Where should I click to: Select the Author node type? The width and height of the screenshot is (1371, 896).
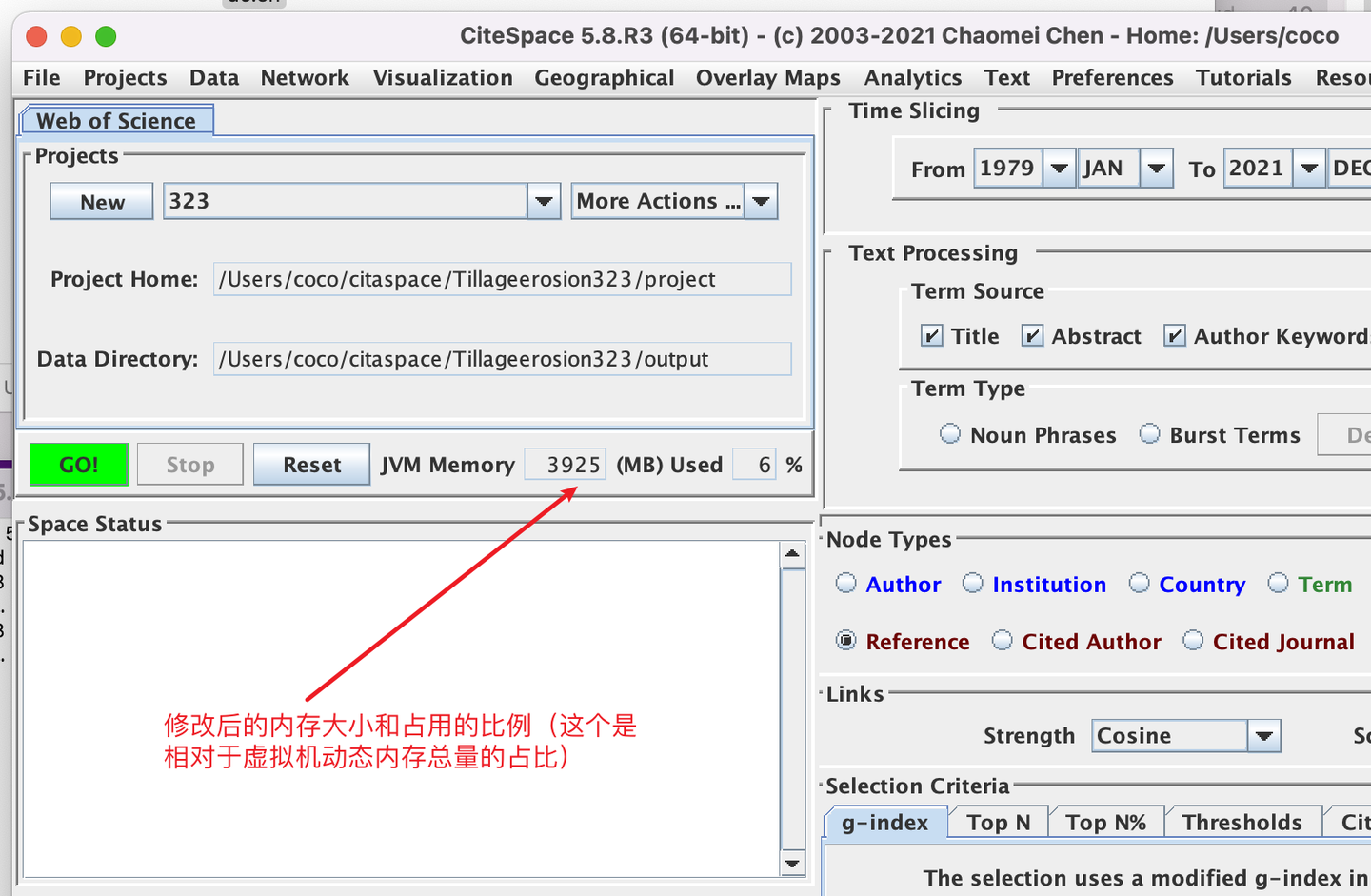click(845, 583)
